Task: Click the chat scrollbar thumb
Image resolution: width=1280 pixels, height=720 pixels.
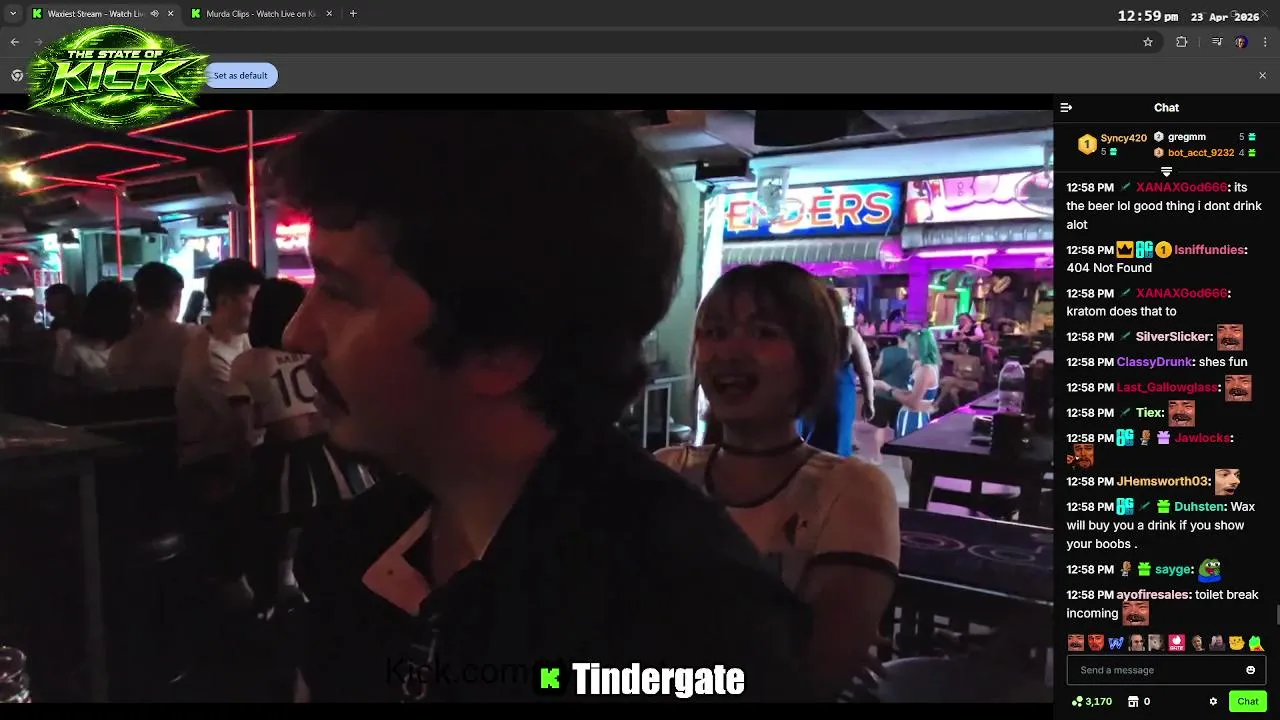Action: [x=1276, y=614]
